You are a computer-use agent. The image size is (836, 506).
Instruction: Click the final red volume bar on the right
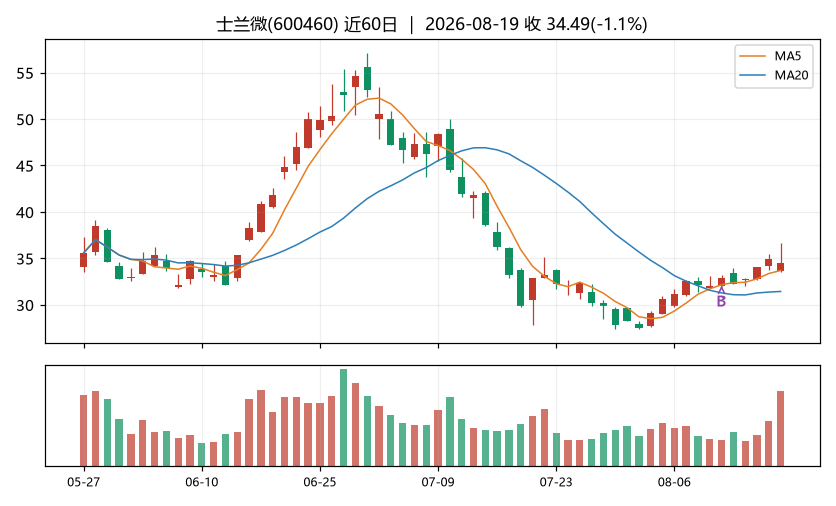coord(781,428)
